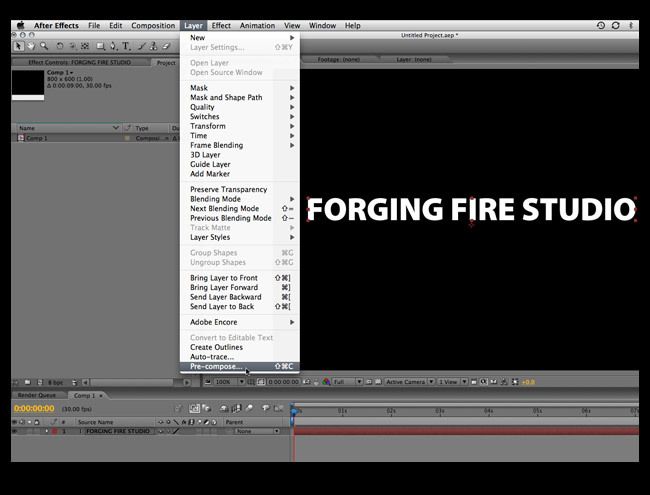Select the Pen tool
The height and width of the screenshot is (495, 650).
[113, 46]
